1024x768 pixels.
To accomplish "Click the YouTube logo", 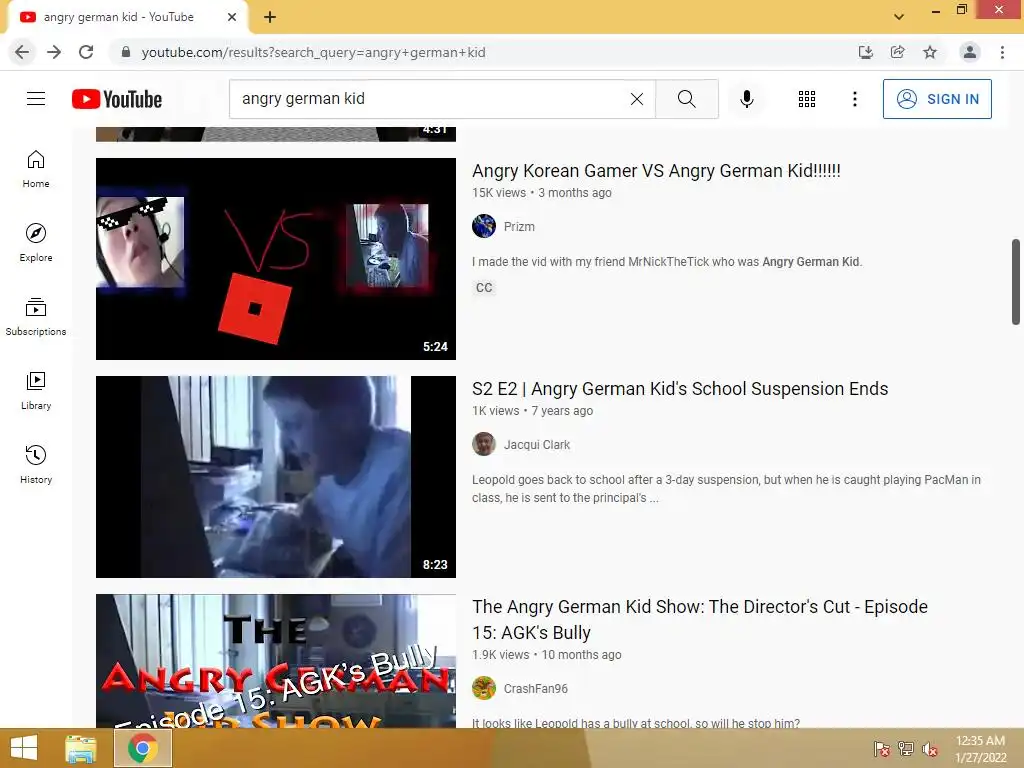I will tap(117, 99).
